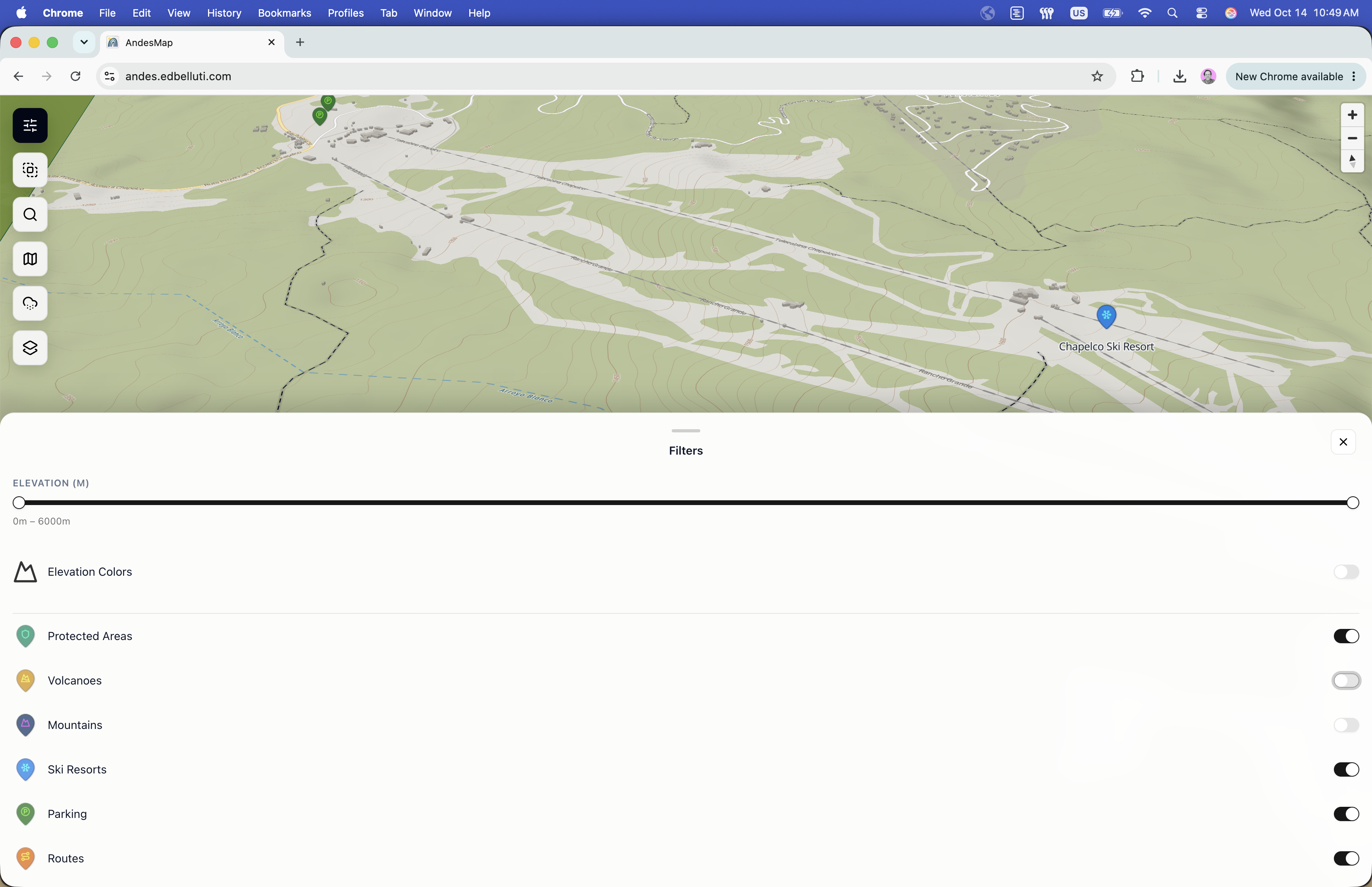This screenshot has height=887, width=1372.
Task: Open the Chrome profile avatar
Action: click(x=1208, y=76)
